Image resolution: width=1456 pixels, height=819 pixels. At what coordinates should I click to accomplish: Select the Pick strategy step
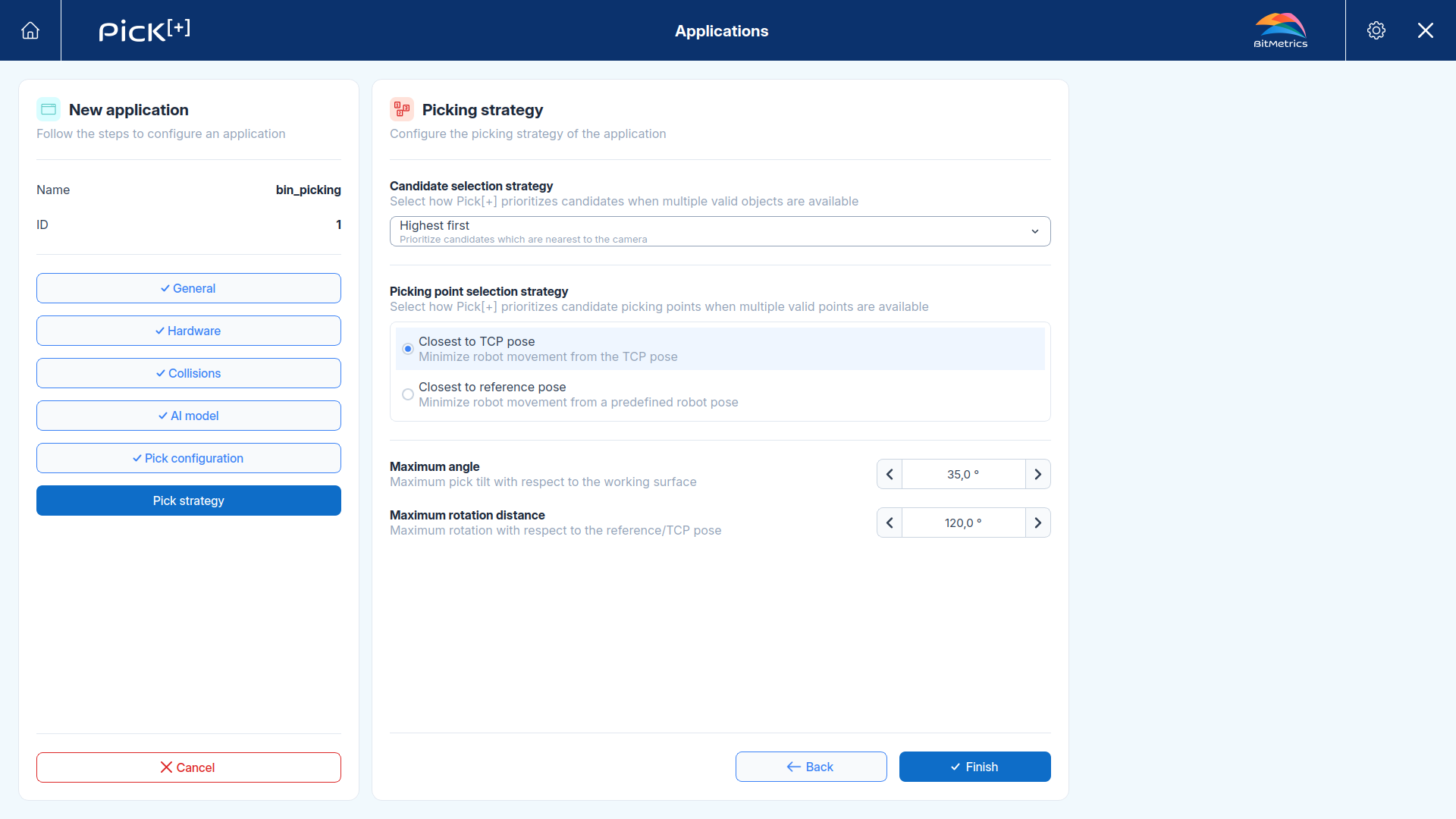pos(189,500)
